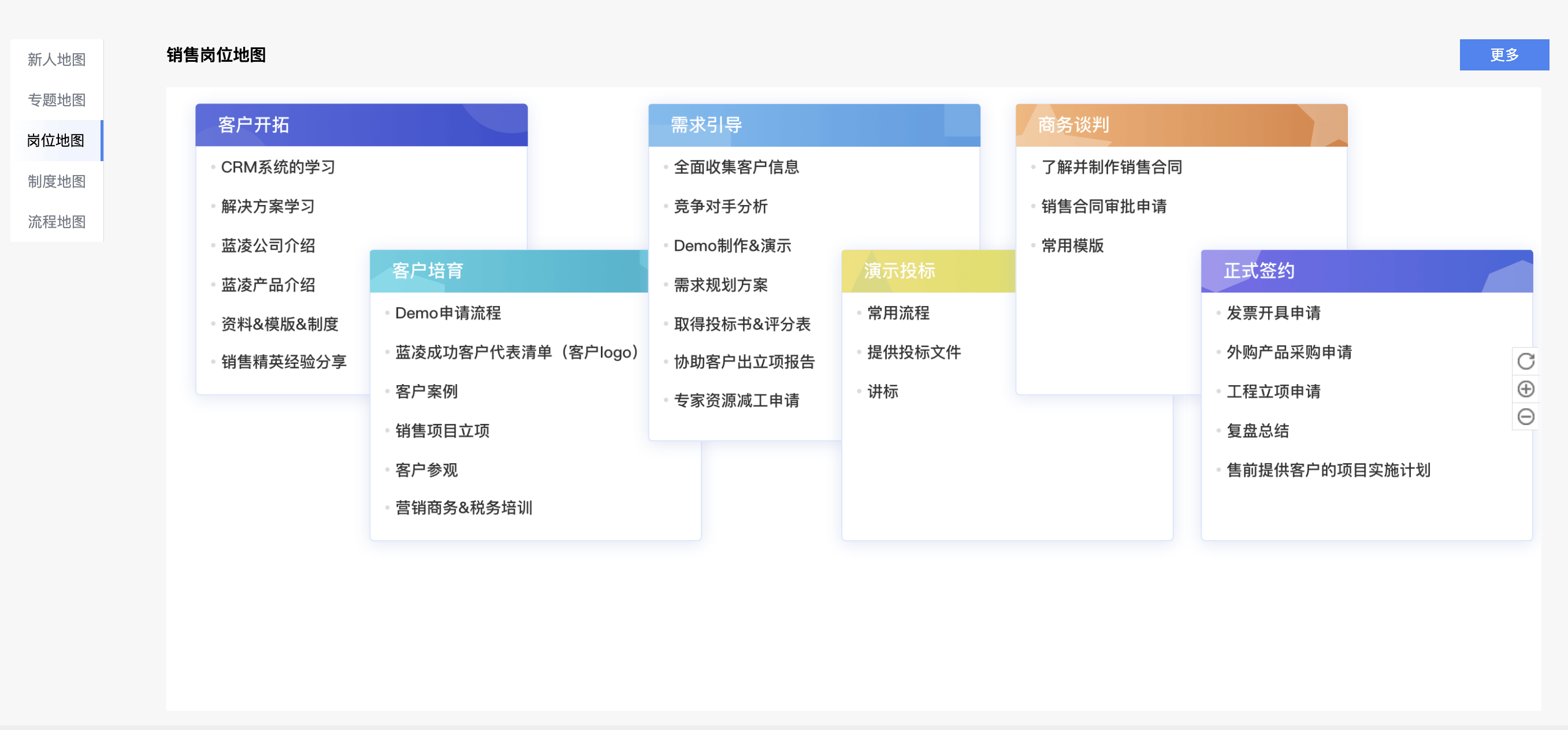Viewport: 1568px width, 730px height.
Task: Click 售前提供客户的项目实施计划 item
Action: click(1328, 470)
